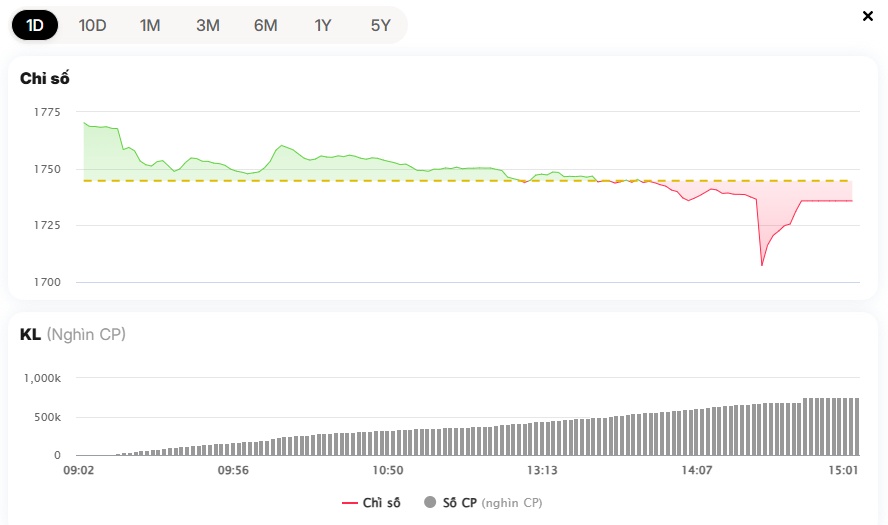Screen dimensions: 888x525
Task: Toggle the 'Chỉ số' legend series
Action: (x=372, y=502)
